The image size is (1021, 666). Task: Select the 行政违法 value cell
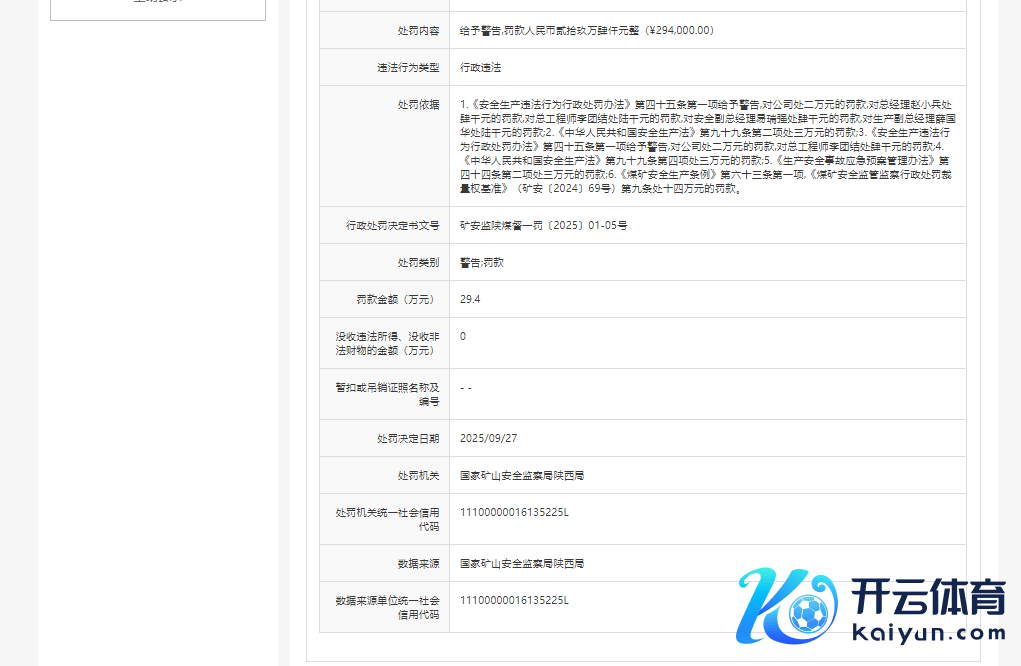pos(480,68)
